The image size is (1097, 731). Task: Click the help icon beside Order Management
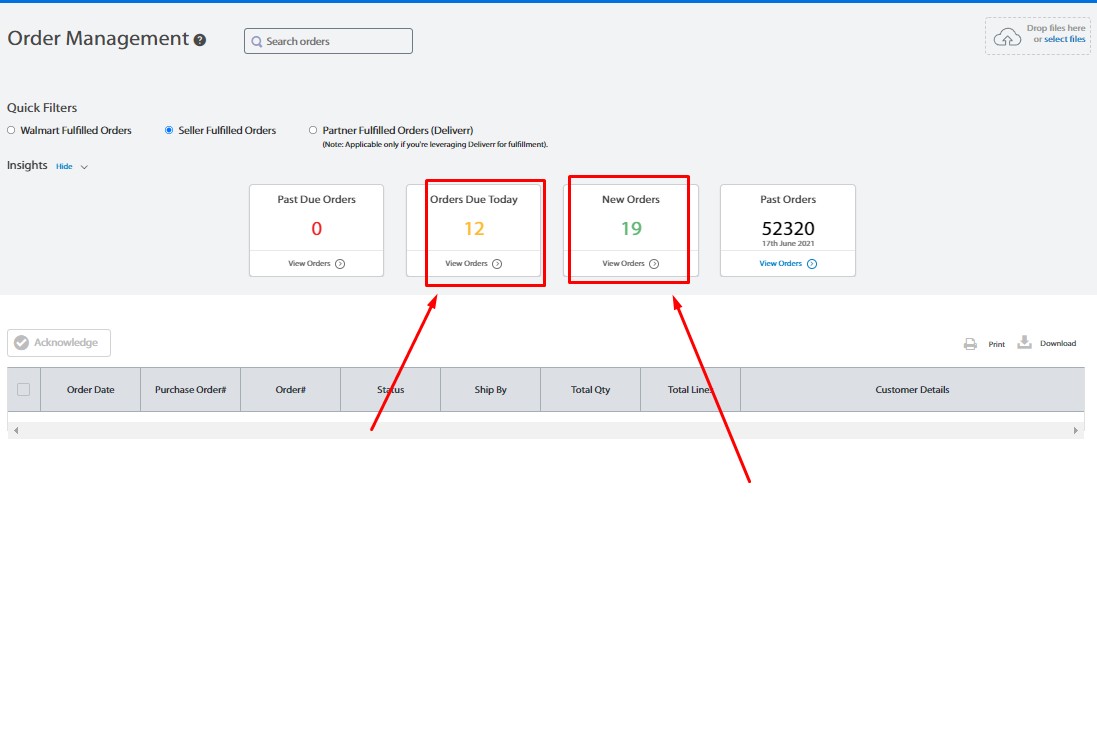pyautogui.click(x=200, y=41)
